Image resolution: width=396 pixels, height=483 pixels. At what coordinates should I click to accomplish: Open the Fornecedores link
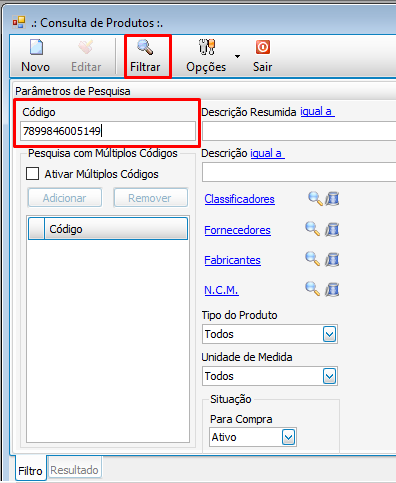point(237,230)
